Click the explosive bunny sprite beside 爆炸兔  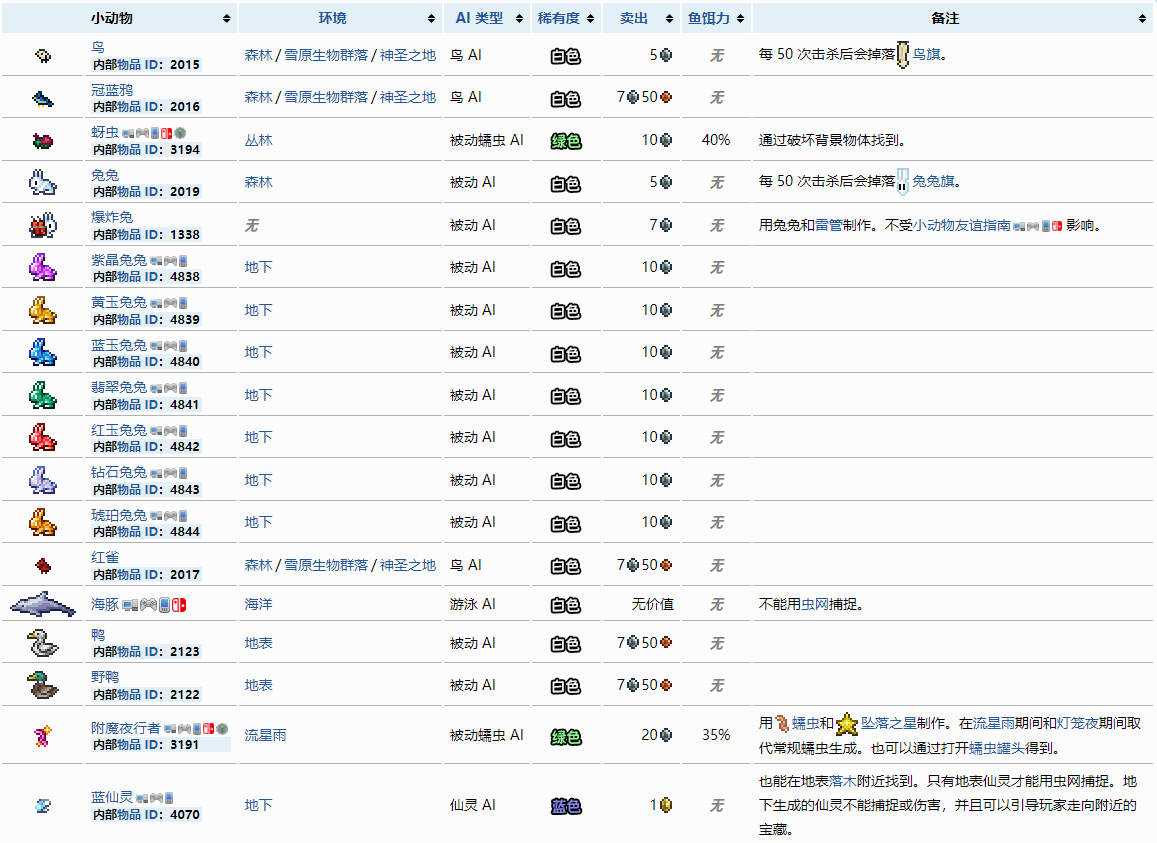43,226
